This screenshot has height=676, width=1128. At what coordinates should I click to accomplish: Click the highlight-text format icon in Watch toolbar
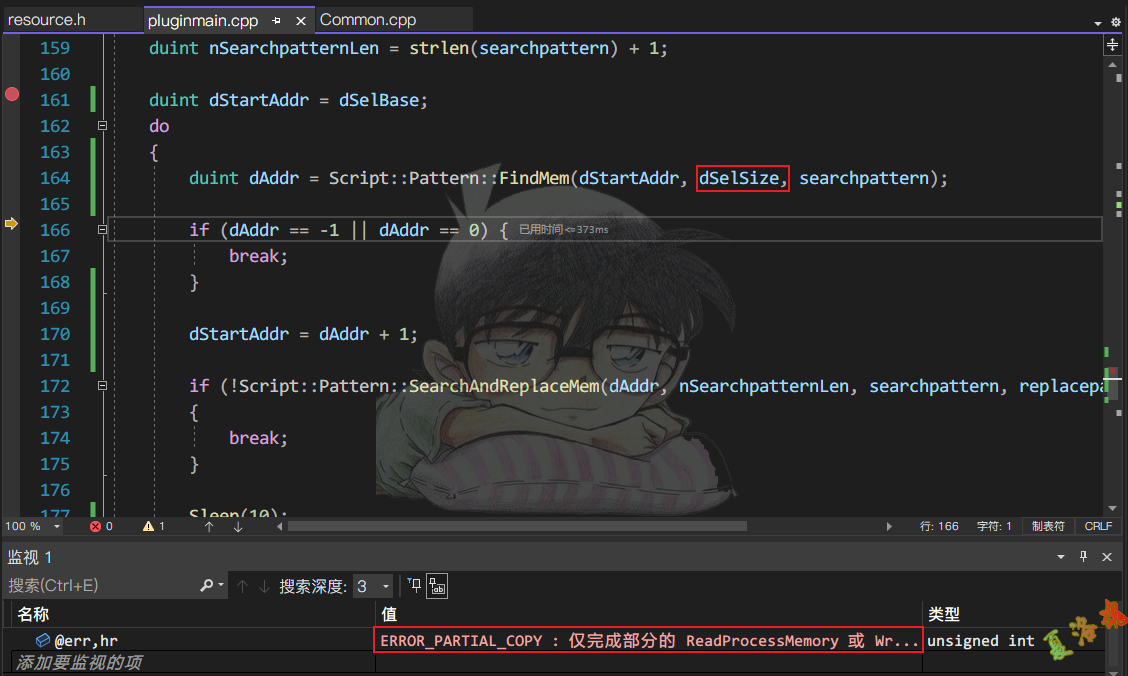click(x=437, y=586)
